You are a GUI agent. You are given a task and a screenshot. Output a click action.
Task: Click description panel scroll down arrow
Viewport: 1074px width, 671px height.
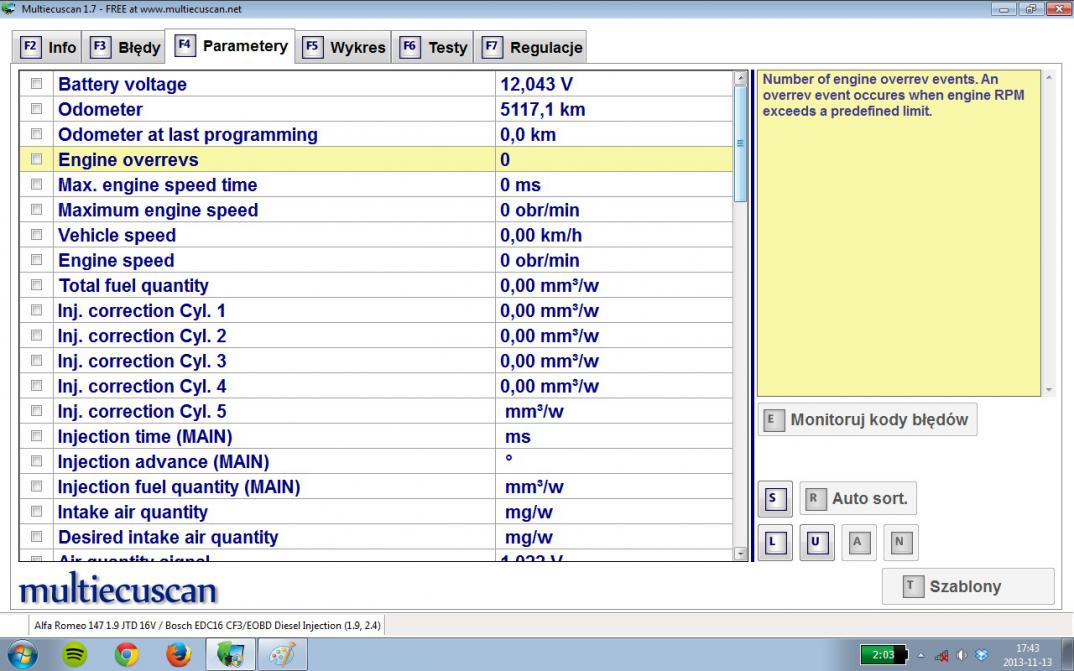pyautogui.click(x=1049, y=390)
